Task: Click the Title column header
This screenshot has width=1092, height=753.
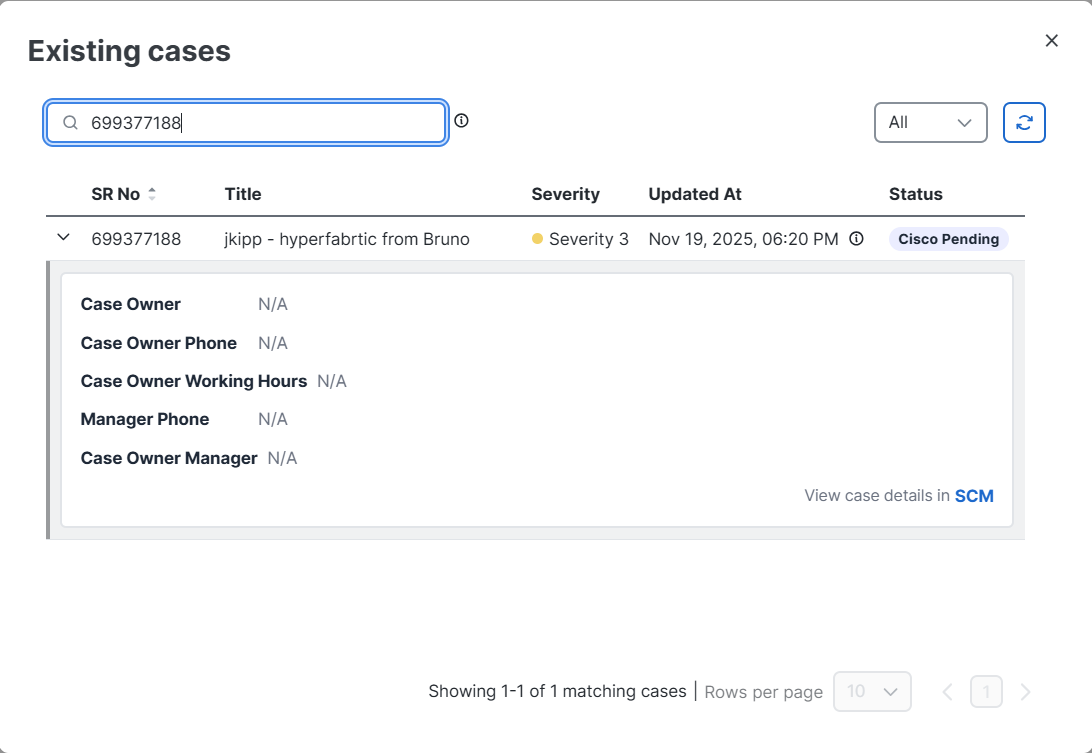Action: pyautogui.click(x=243, y=194)
